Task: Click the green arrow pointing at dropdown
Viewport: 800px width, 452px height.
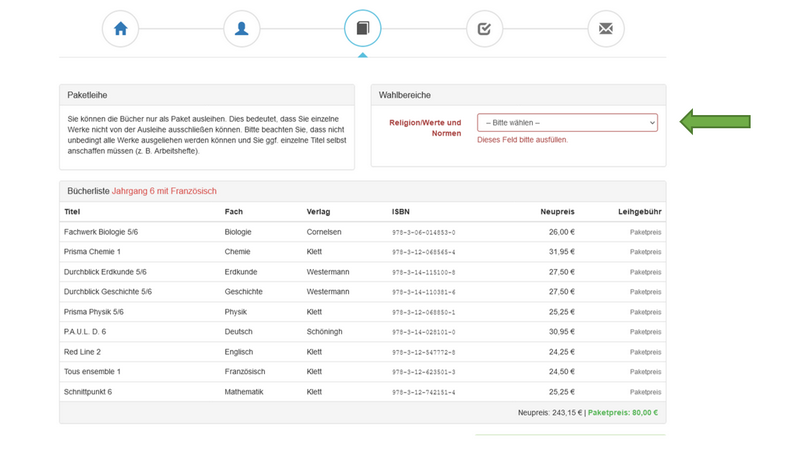Action: coord(715,122)
